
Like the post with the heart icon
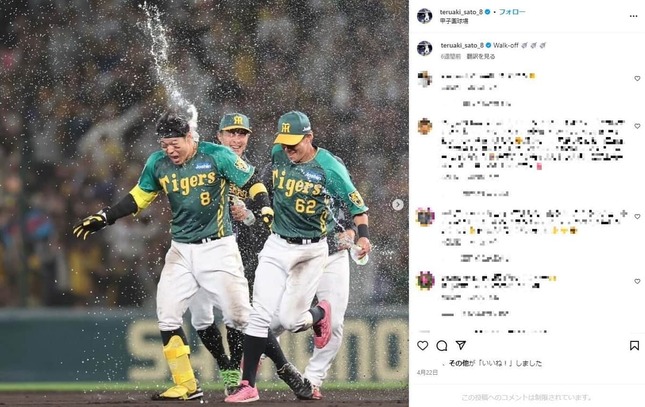(422, 345)
